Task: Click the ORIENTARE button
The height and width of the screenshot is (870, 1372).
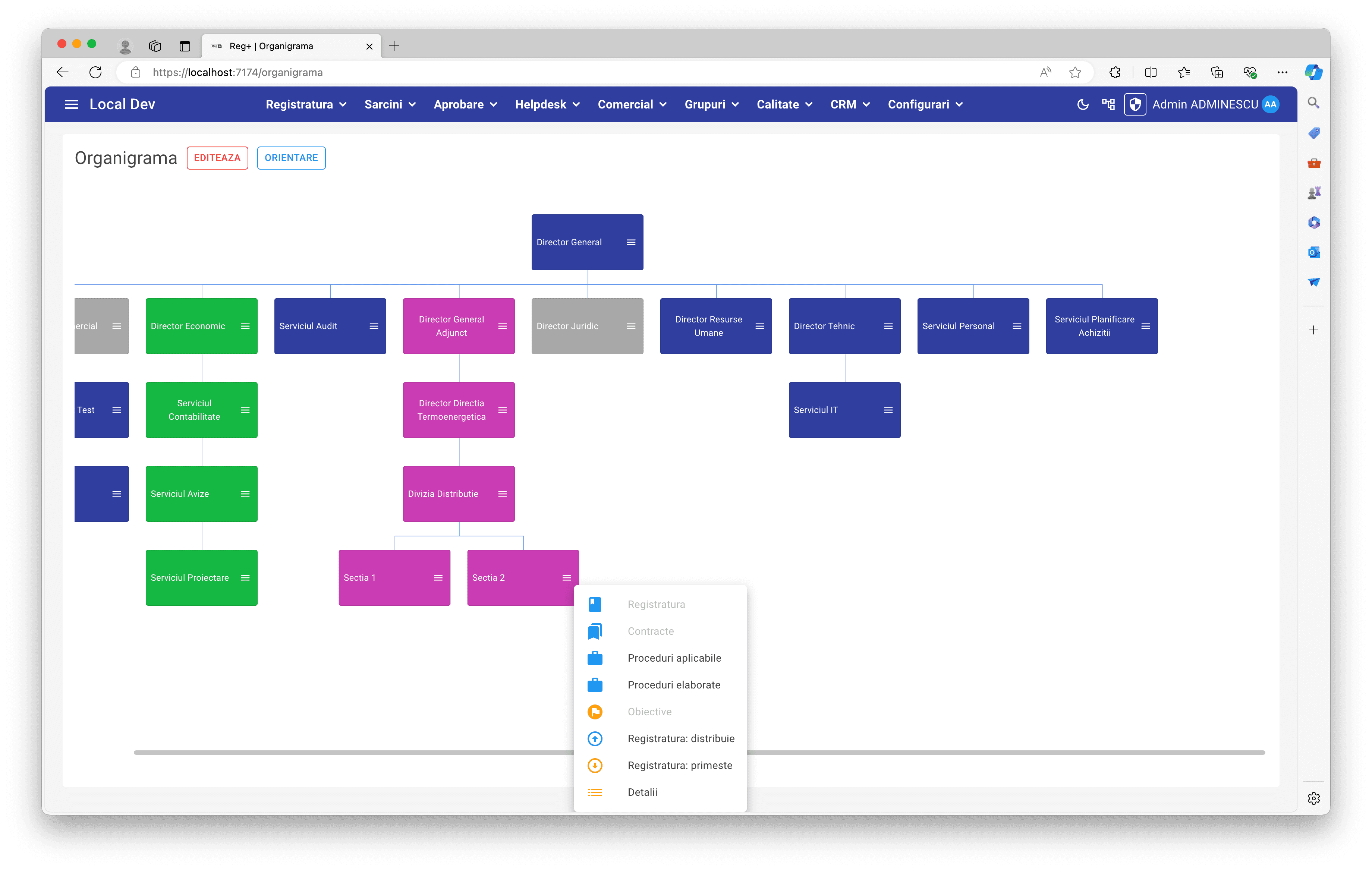Action: click(291, 158)
